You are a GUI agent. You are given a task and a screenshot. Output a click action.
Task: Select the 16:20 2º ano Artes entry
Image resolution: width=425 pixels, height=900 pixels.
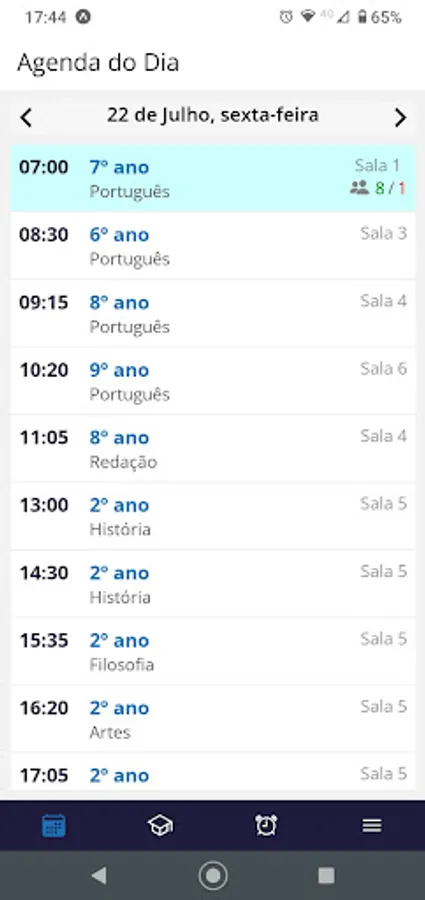(212, 719)
